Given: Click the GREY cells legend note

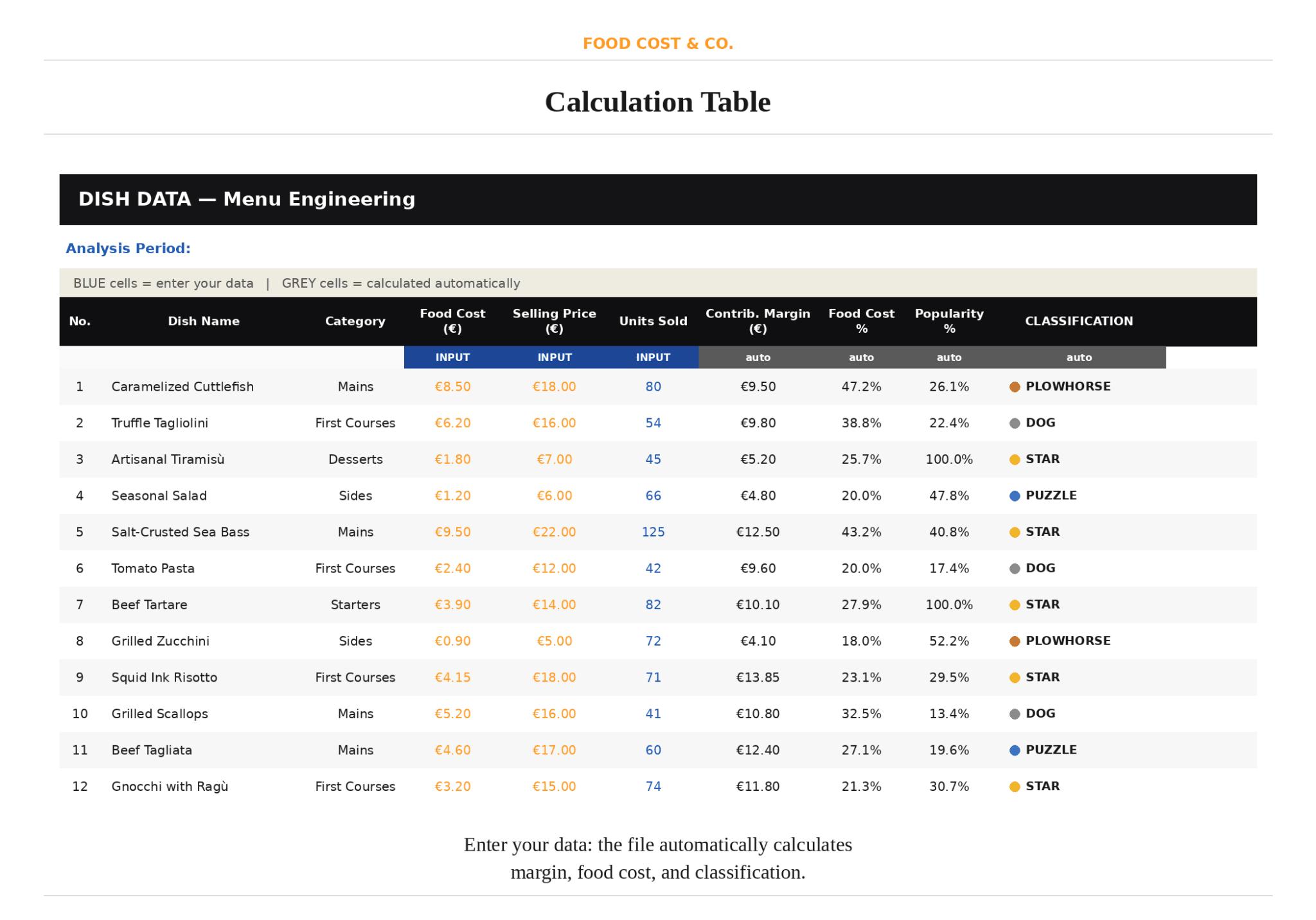Looking at the screenshot, I should coord(401,283).
